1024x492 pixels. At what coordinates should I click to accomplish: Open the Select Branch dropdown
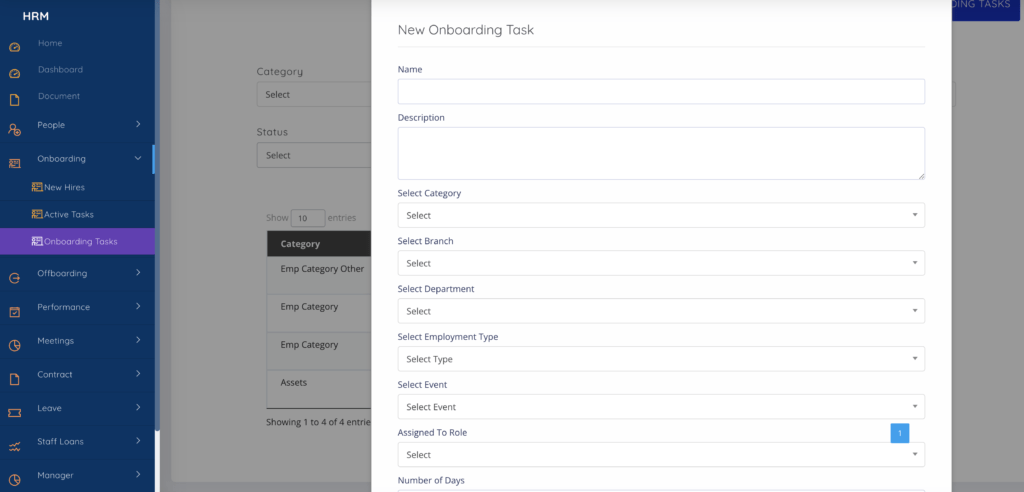tap(661, 263)
